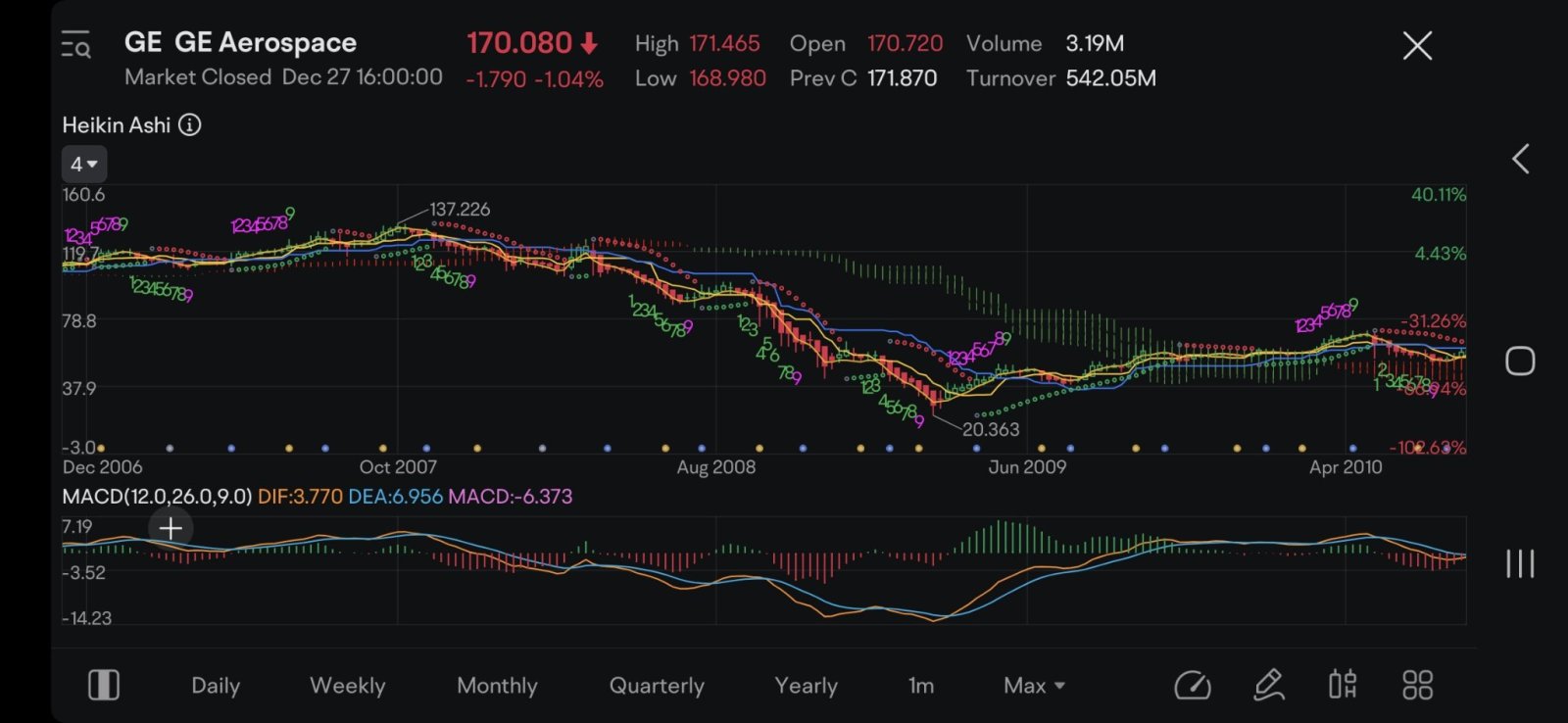This screenshot has height=723, width=1568.
Task: Tap the Apr 2010 date axis label
Action: [x=1346, y=467]
